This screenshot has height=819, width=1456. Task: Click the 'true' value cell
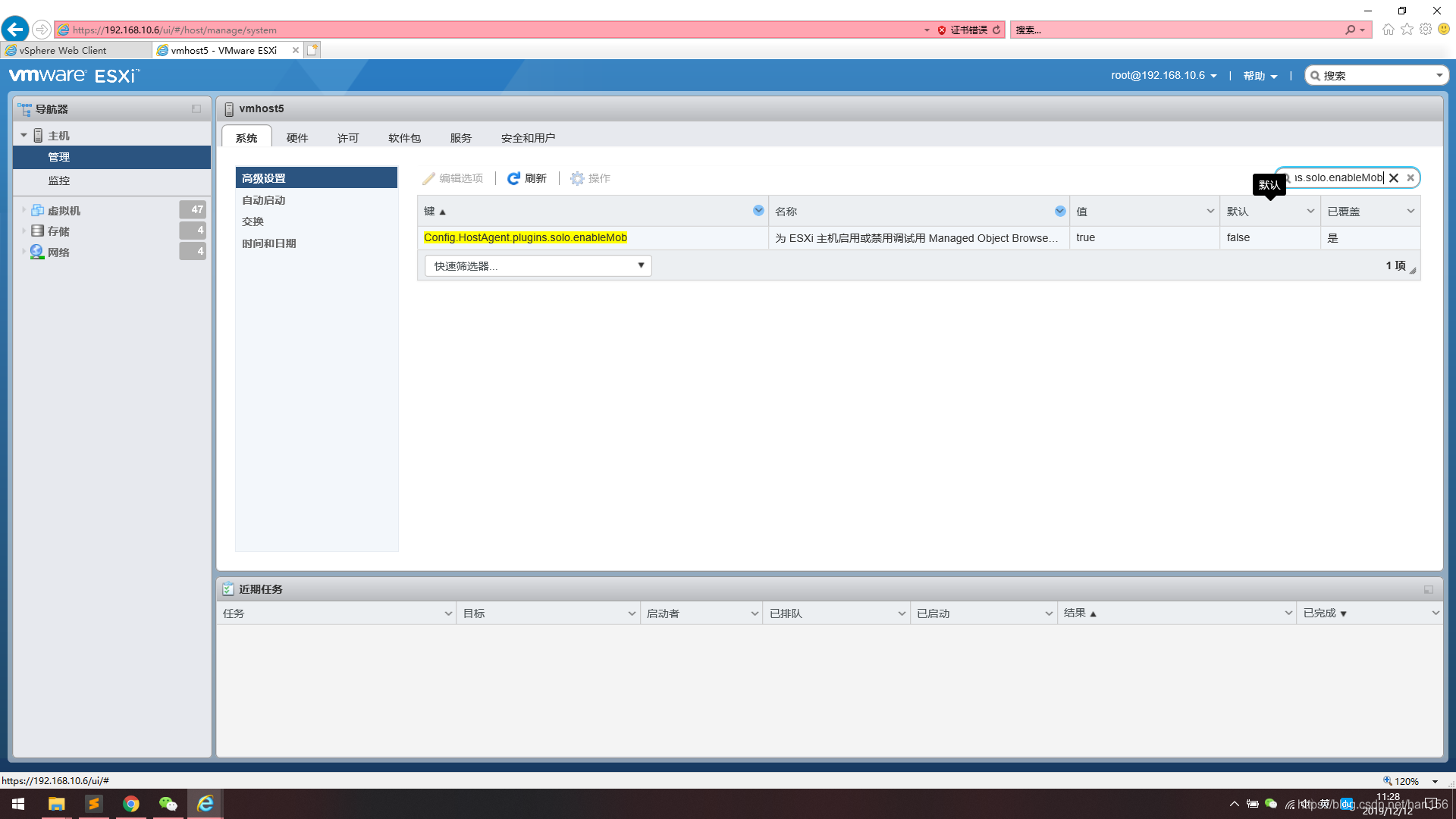[x=1144, y=237]
